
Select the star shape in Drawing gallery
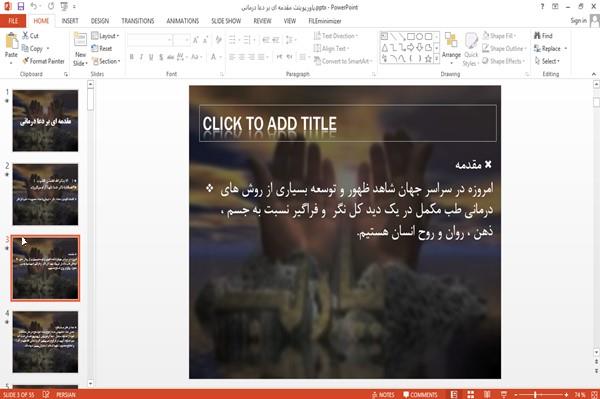(428, 59)
